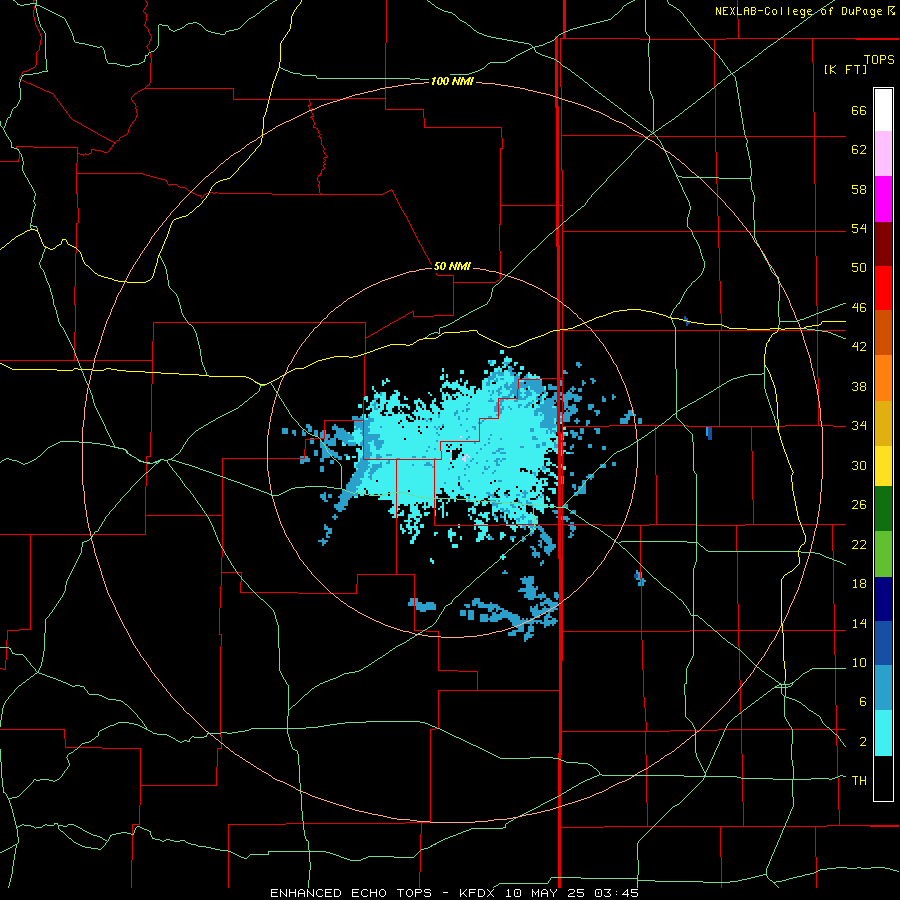Click the KFDX radar site identifier

click(479, 893)
